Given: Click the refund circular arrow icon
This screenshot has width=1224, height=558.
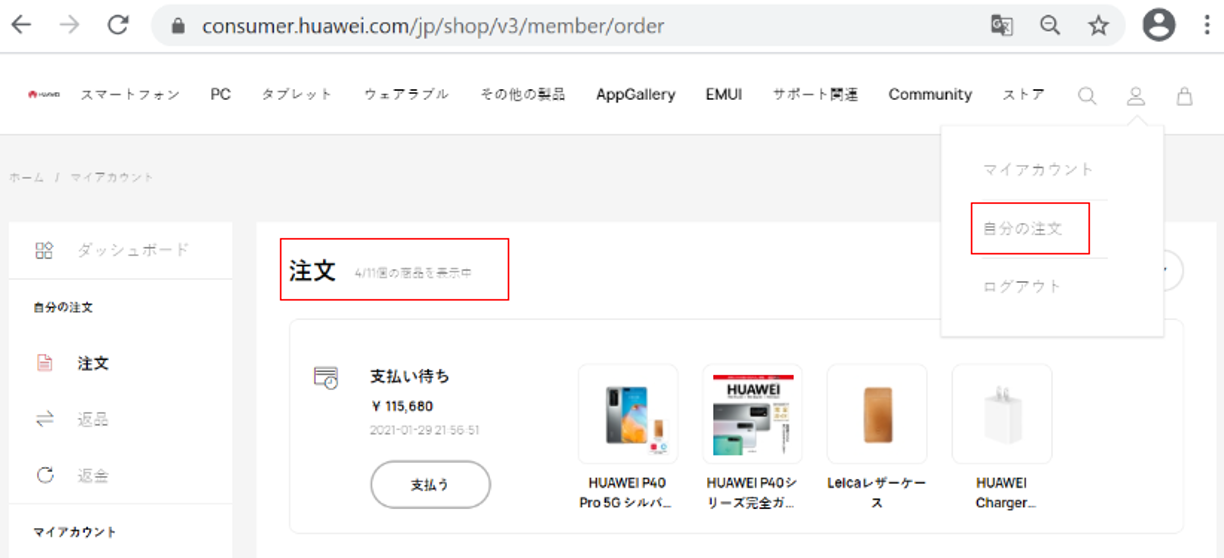Looking at the screenshot, I should tap(44, 476).
